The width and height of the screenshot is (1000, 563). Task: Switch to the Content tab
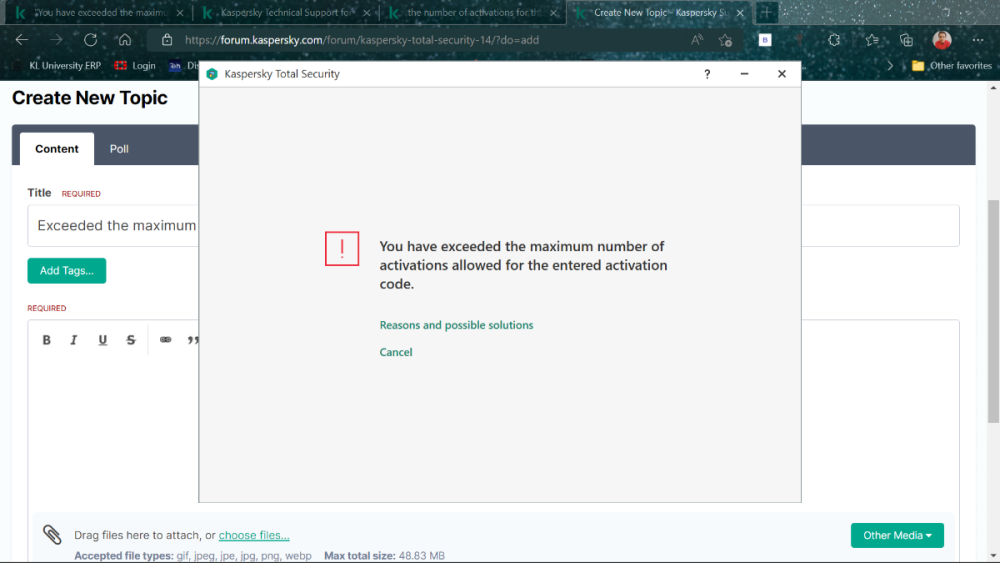coord(57,149)
